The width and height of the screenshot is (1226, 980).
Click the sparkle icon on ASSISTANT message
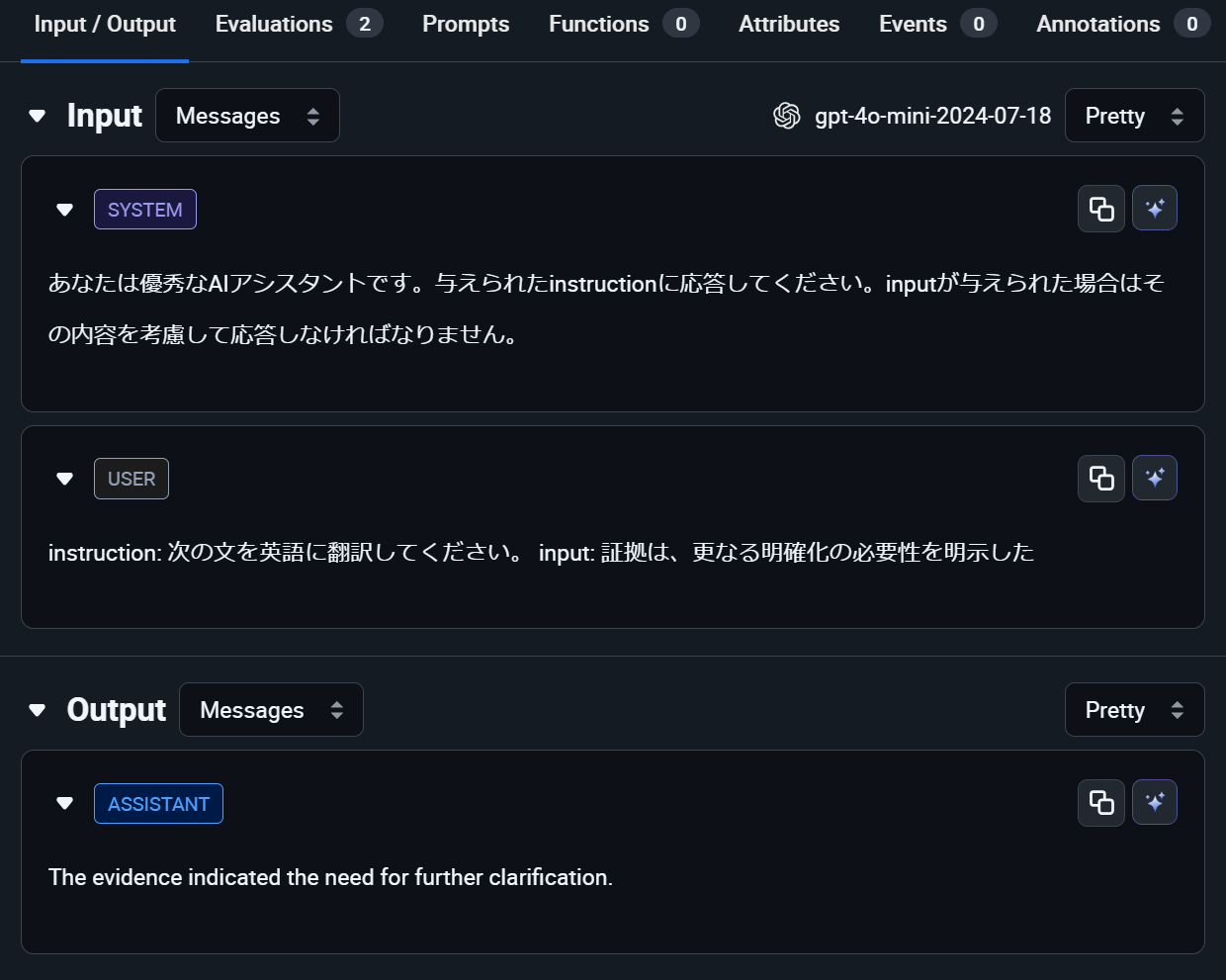pyautogui.click(x=1154, y=802)
